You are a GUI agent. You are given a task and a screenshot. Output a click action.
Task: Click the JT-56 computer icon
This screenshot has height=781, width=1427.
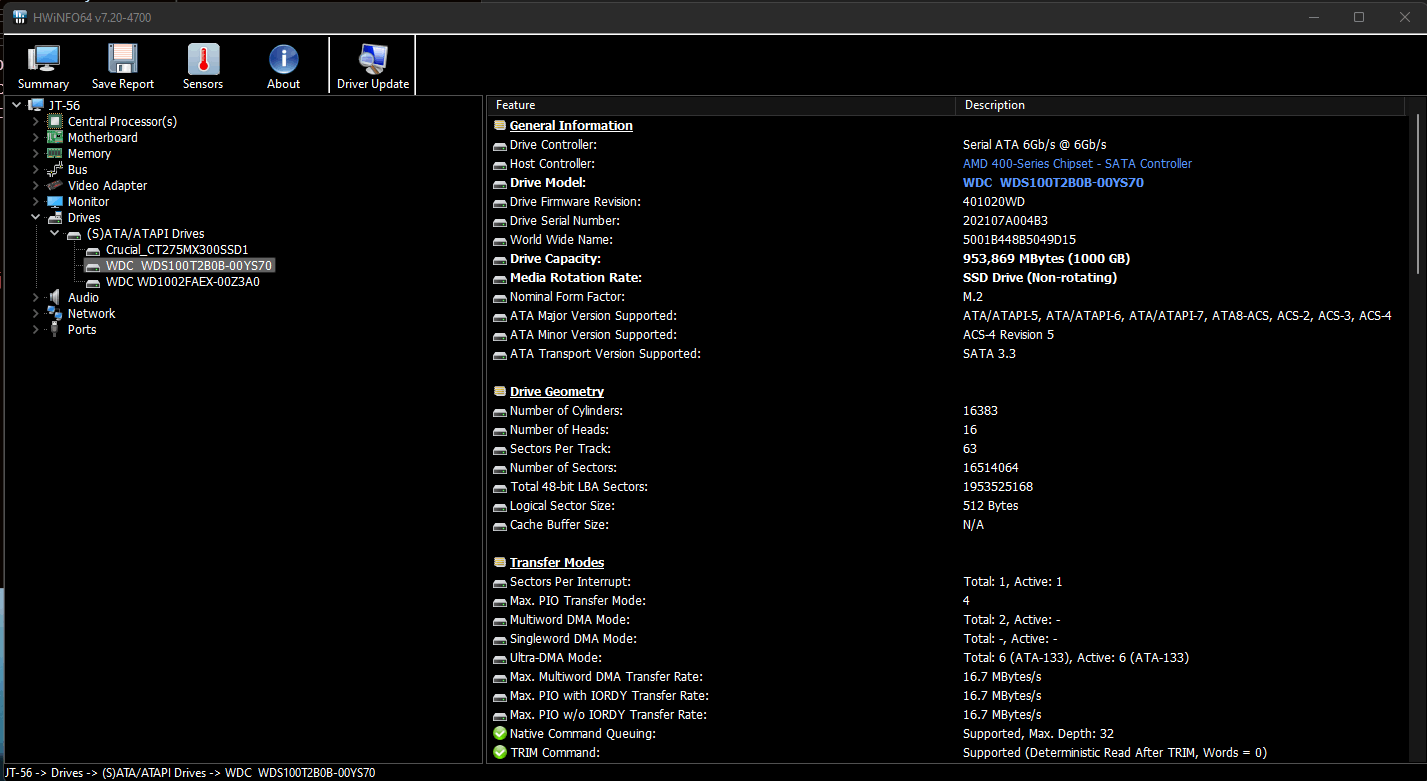36,105
